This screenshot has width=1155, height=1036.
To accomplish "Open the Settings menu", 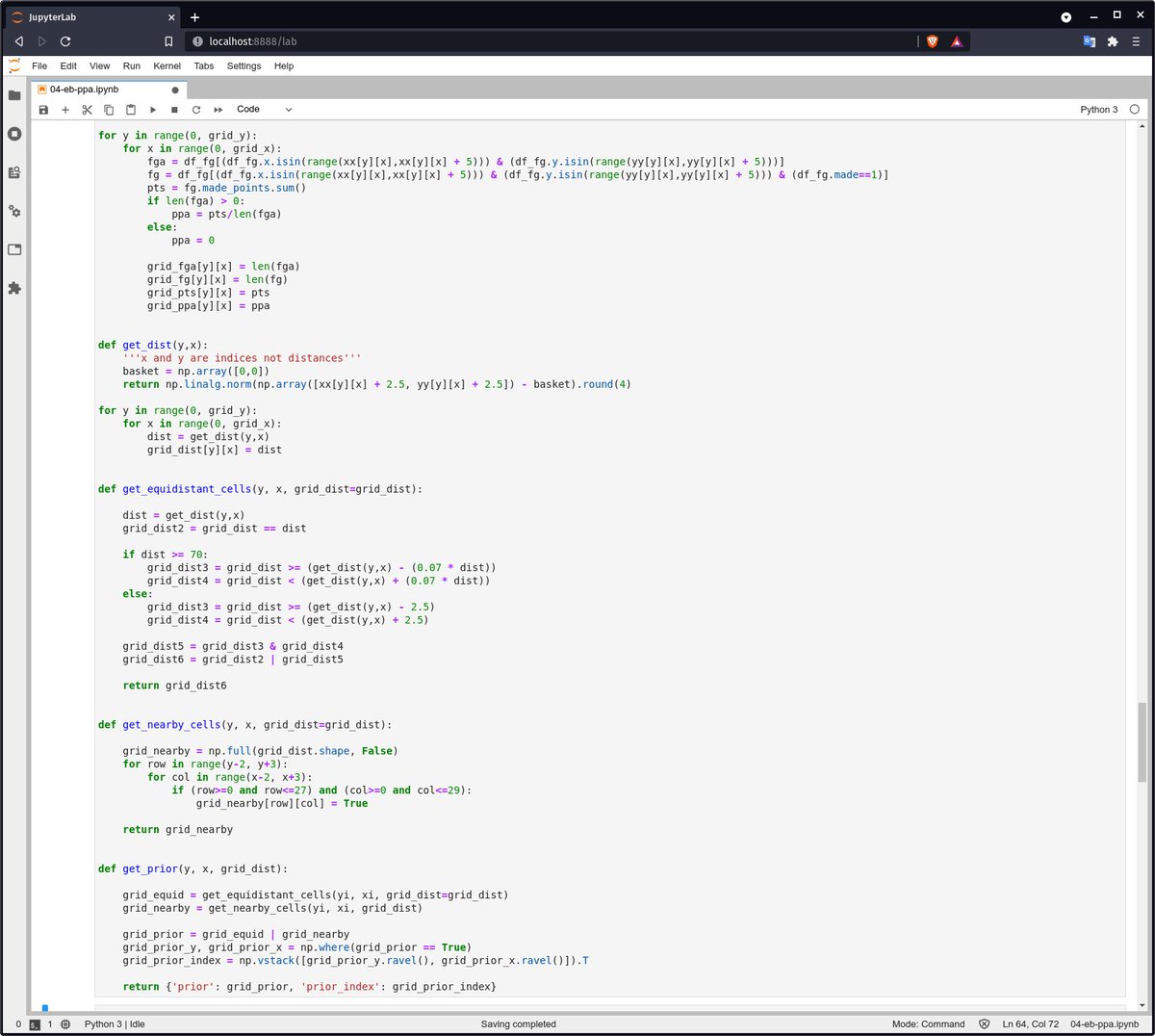I will tap(244, 66).
